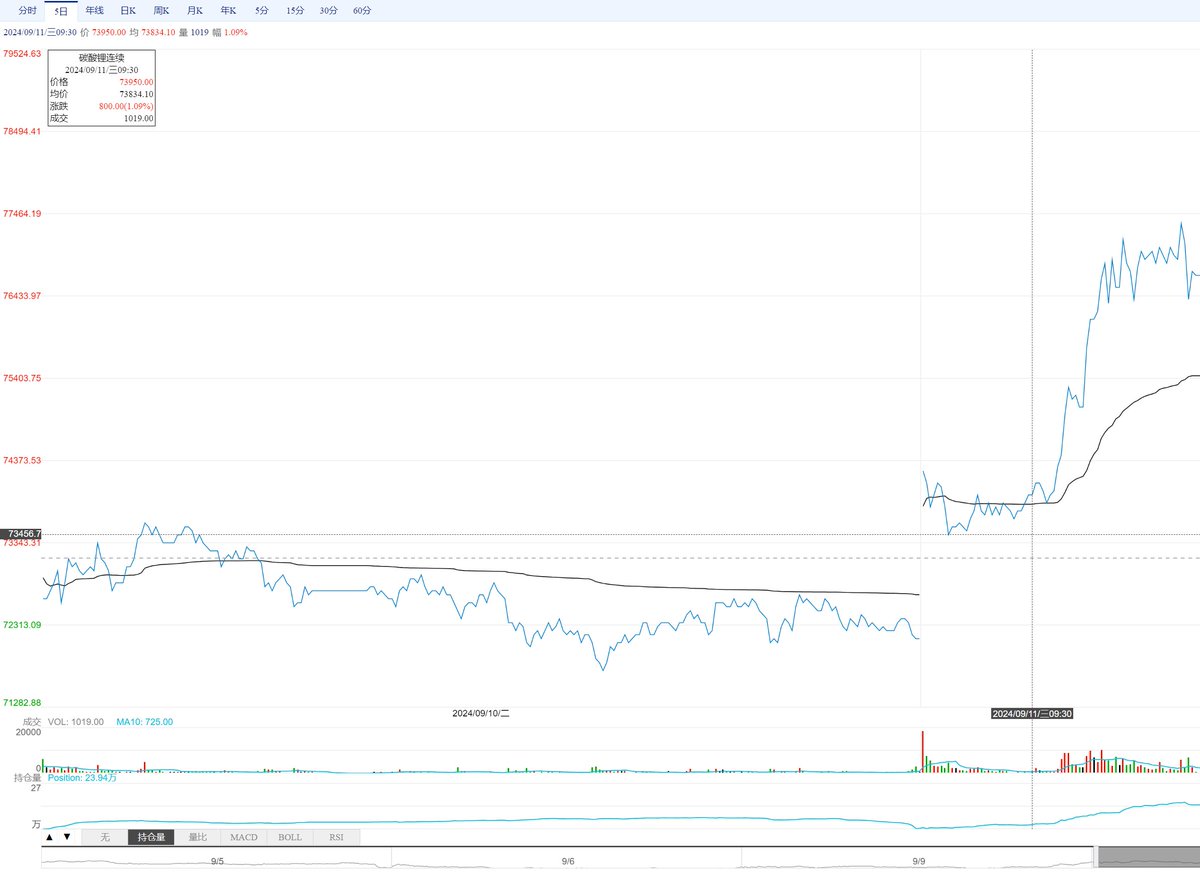The image size is (1200, 881).
Task: Switch chart to 日K daily candles
Action: (128, 10)
